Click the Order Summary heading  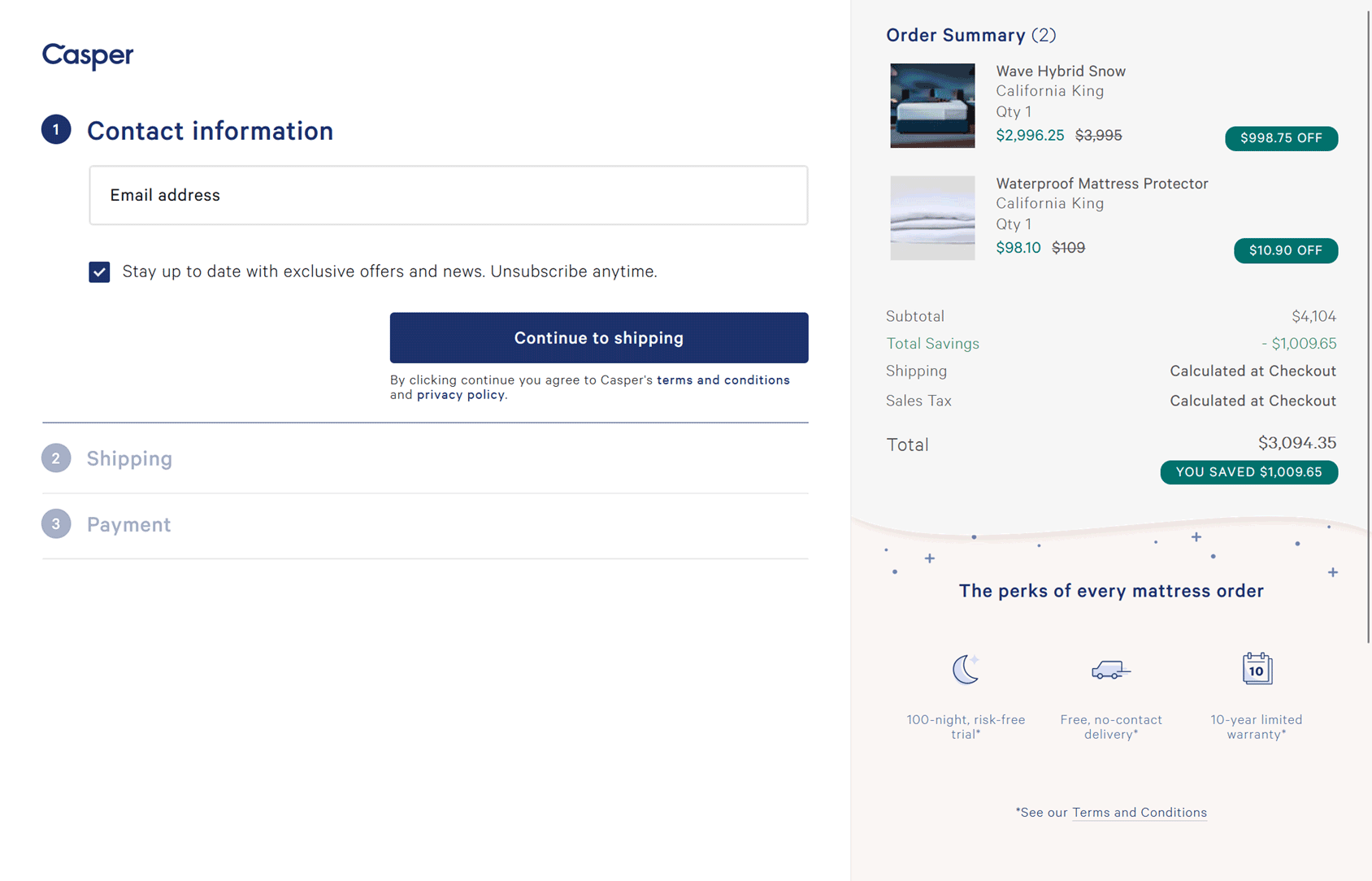(x=970, y=35)
